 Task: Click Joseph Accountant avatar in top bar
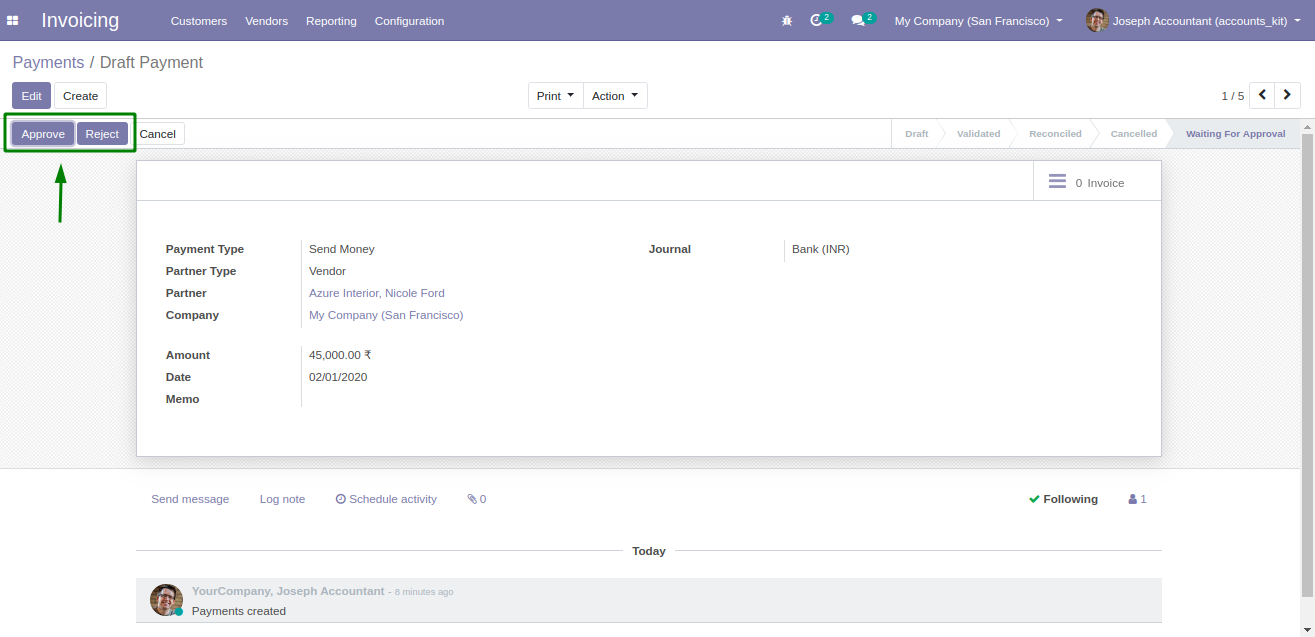pos(1097,20)
